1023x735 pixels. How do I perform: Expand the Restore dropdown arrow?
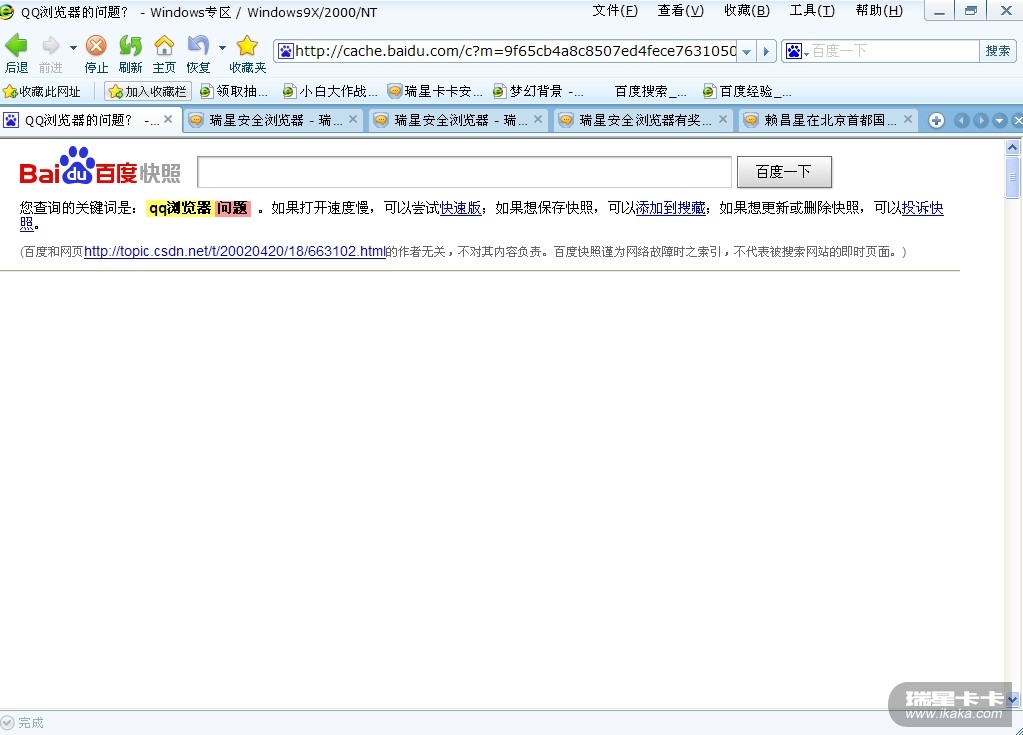pyautogui.click(x=222, y=48)
